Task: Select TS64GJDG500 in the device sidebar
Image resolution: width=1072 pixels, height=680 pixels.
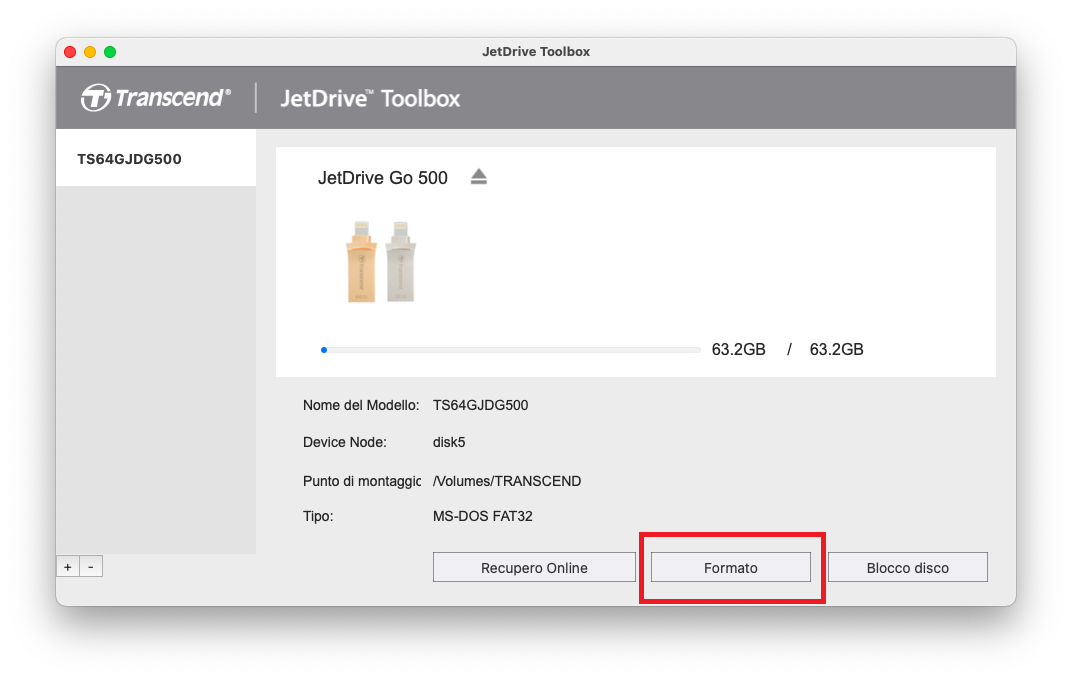Action: pyautogui.click(x=156, y=159)
